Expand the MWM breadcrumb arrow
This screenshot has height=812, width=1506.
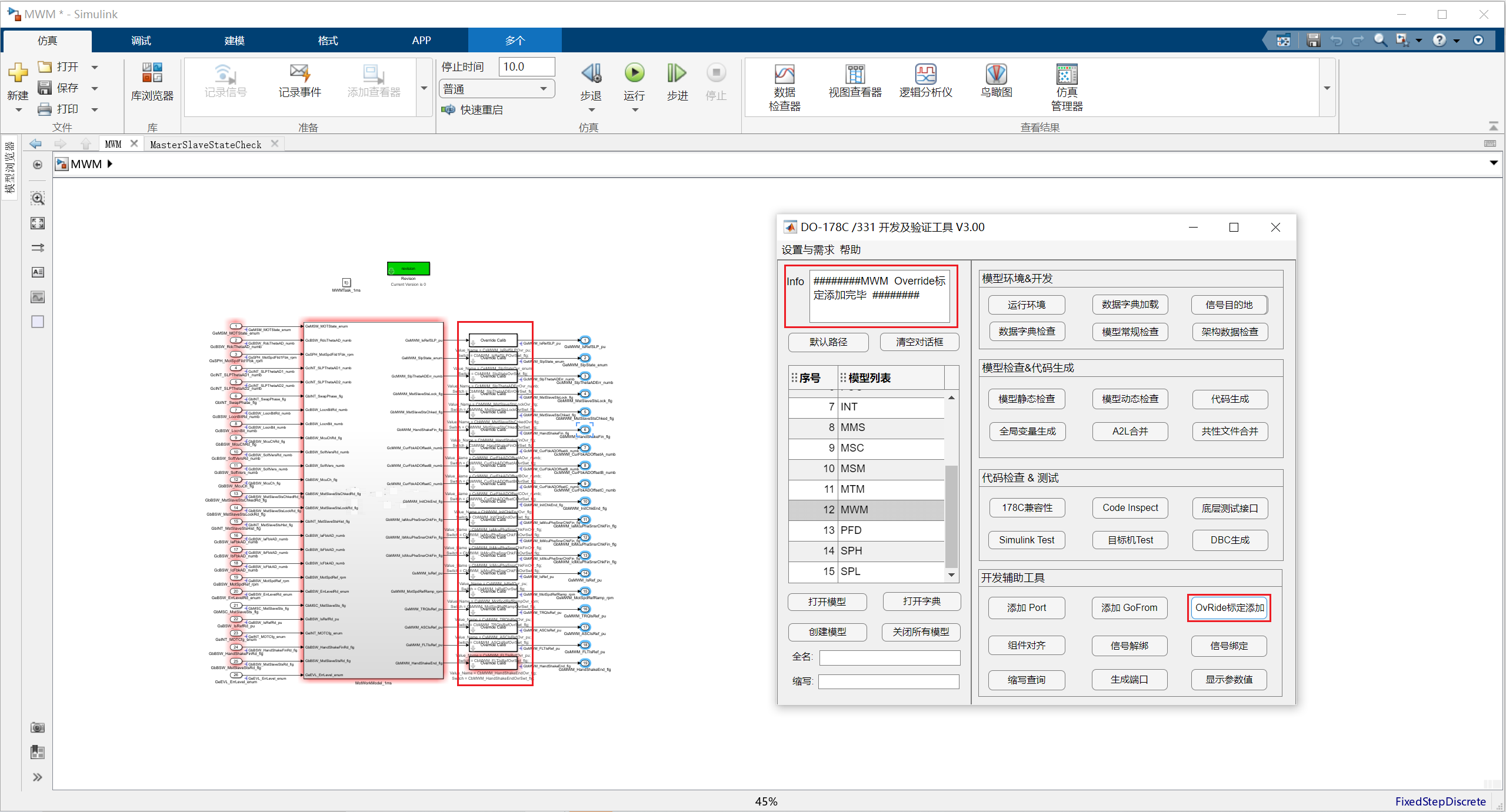coord(109,164)
